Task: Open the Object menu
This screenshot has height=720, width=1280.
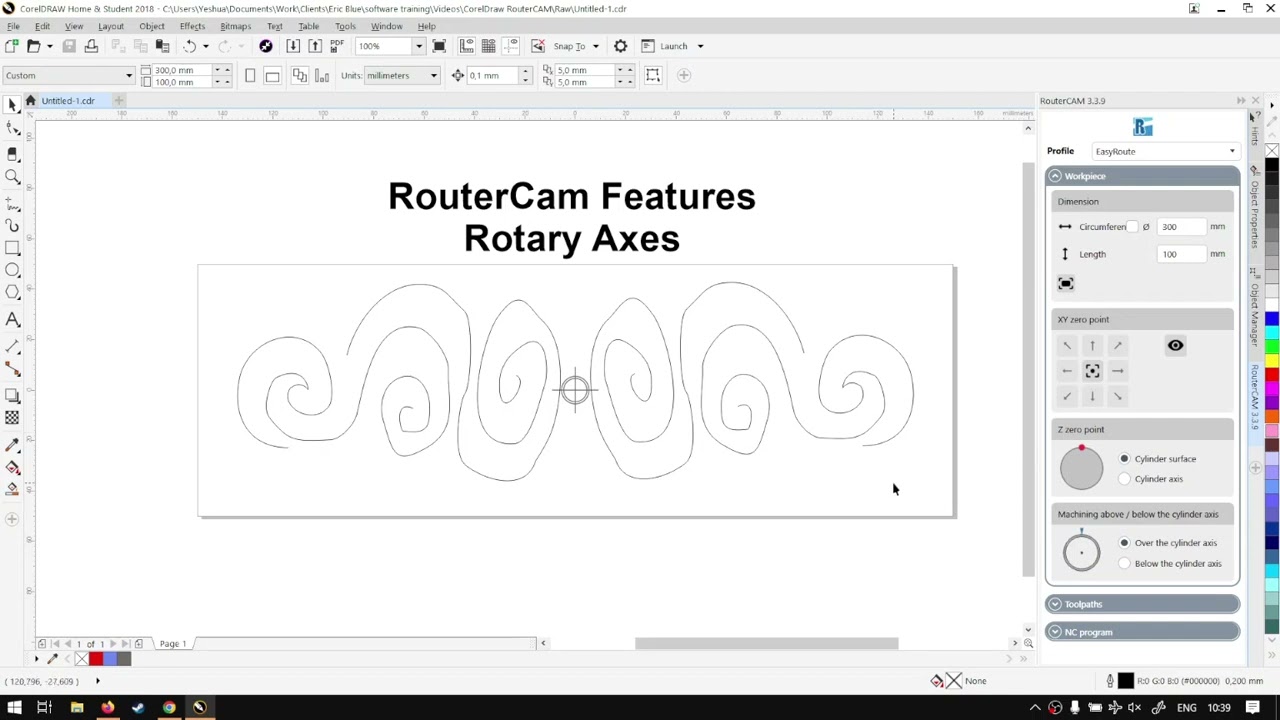Action: [x=152, y=26]
